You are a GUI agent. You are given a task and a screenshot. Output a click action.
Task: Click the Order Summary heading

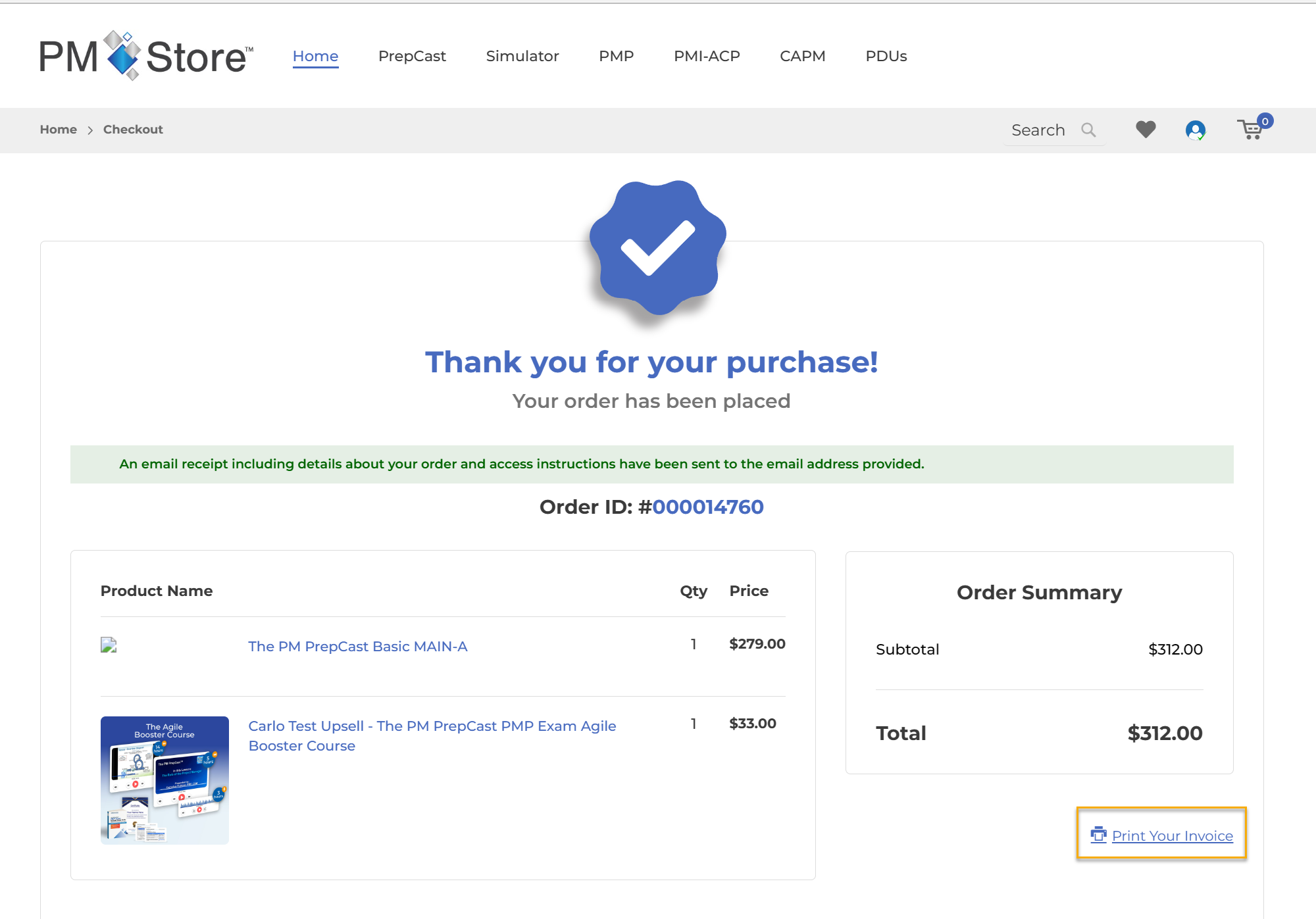[x=1040, y=593]
